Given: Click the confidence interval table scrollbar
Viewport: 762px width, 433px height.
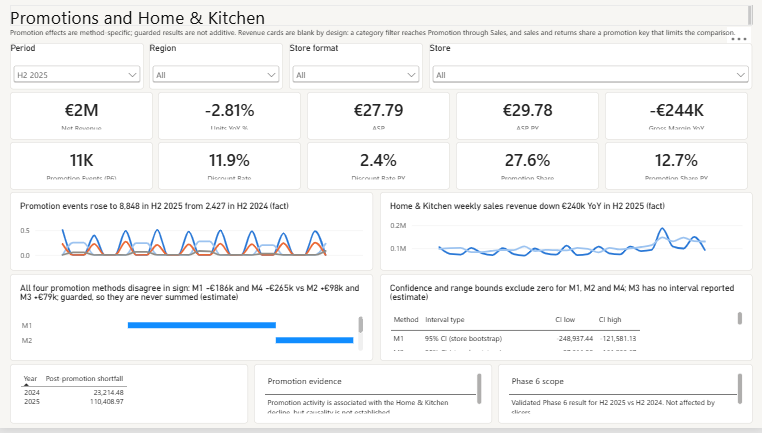Looking at the screenshot, I should 740,318.
